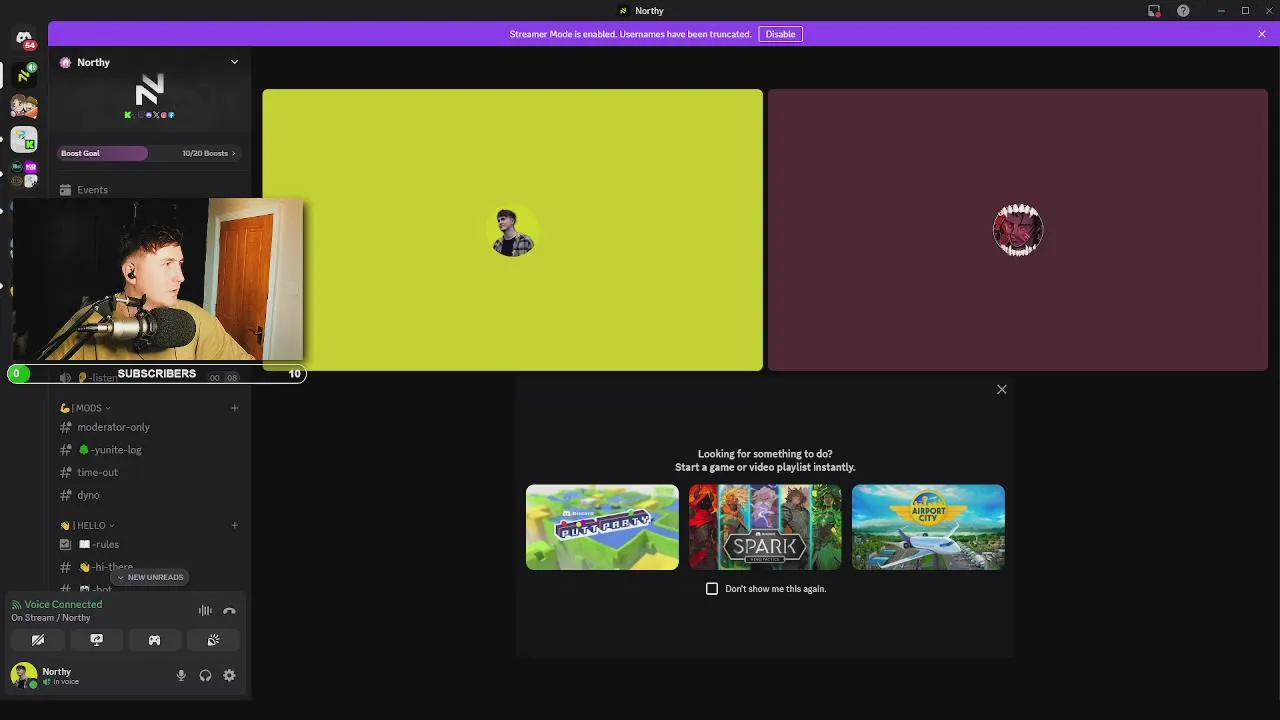This screenshot has width=1280, height=720.
Task: Launch the Spark activity
Action: [765, 527]
